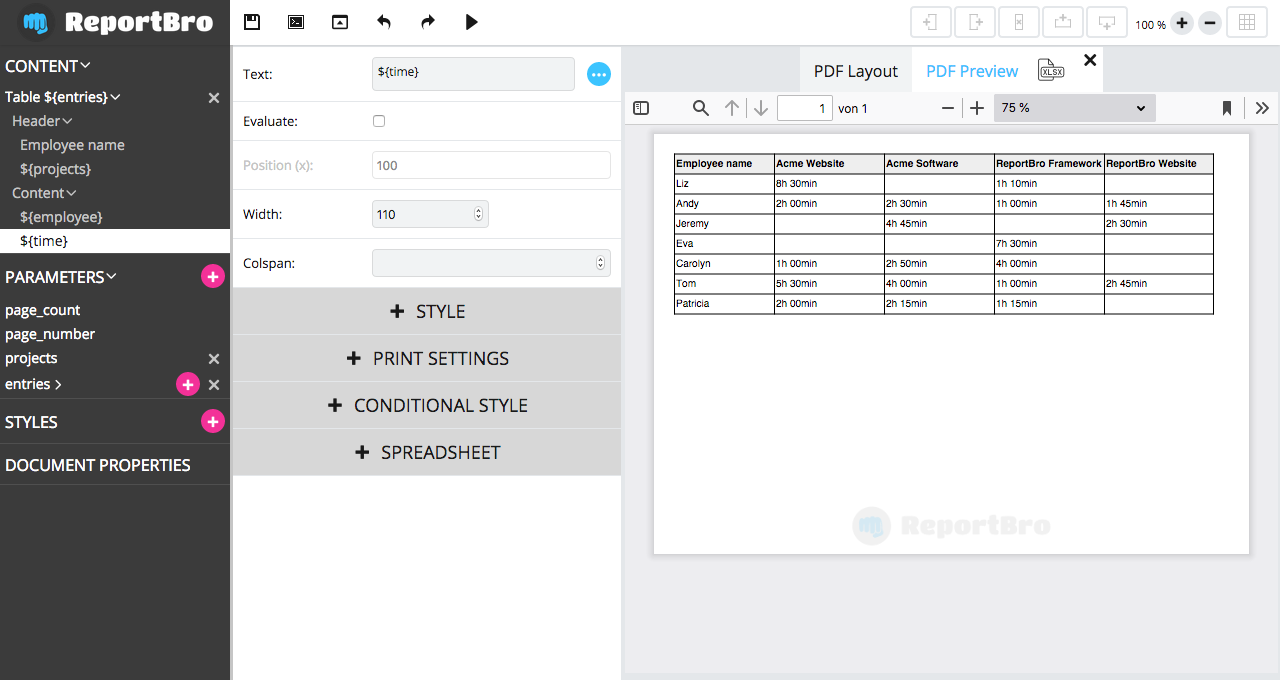This screenshot has height=680, width=1280.
Task: Go to previous PDF page
Action: point(732,108)
